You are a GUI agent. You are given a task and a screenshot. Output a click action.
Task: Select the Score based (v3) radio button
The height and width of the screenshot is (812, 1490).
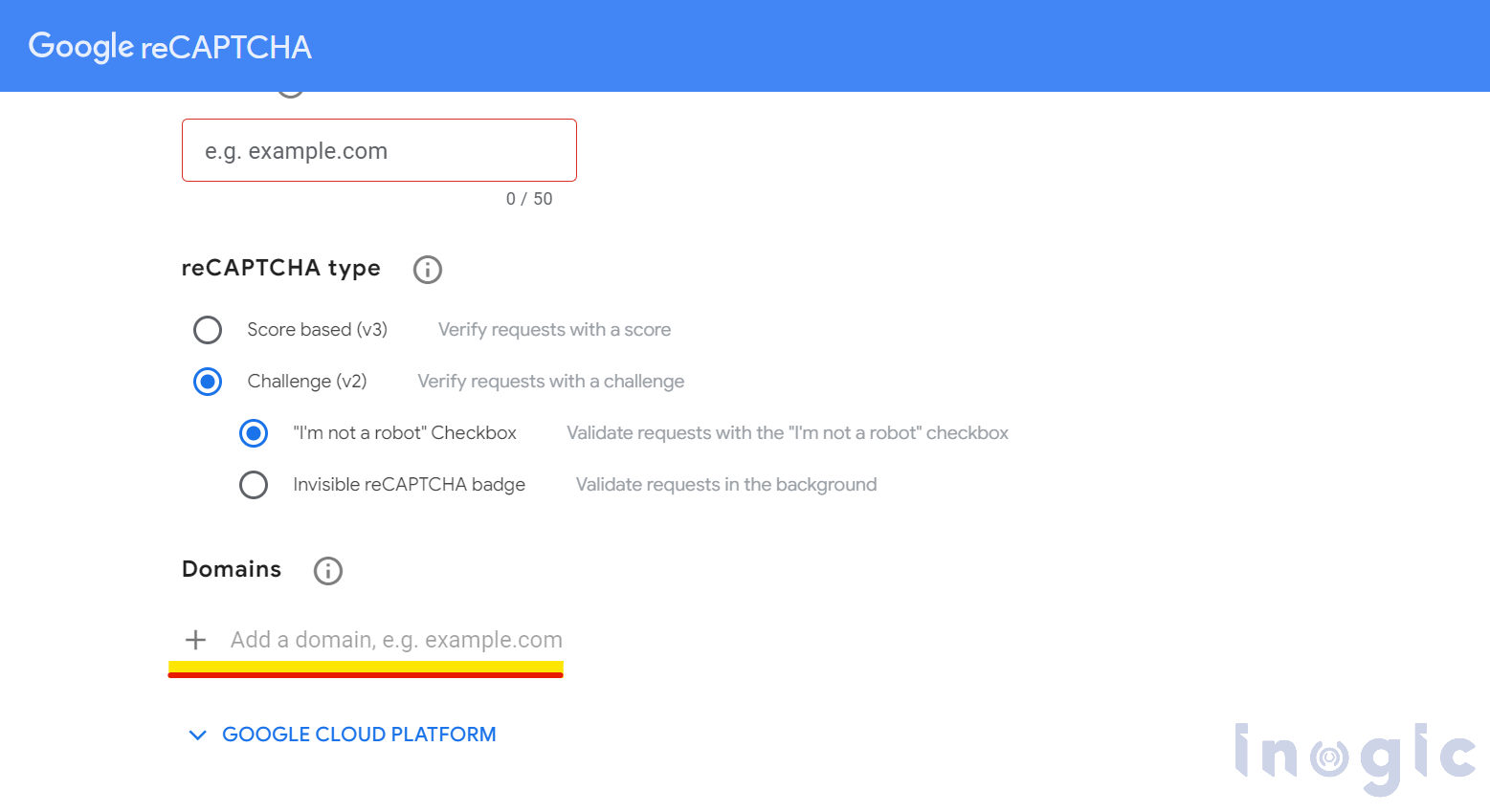[x=208, y=330]
